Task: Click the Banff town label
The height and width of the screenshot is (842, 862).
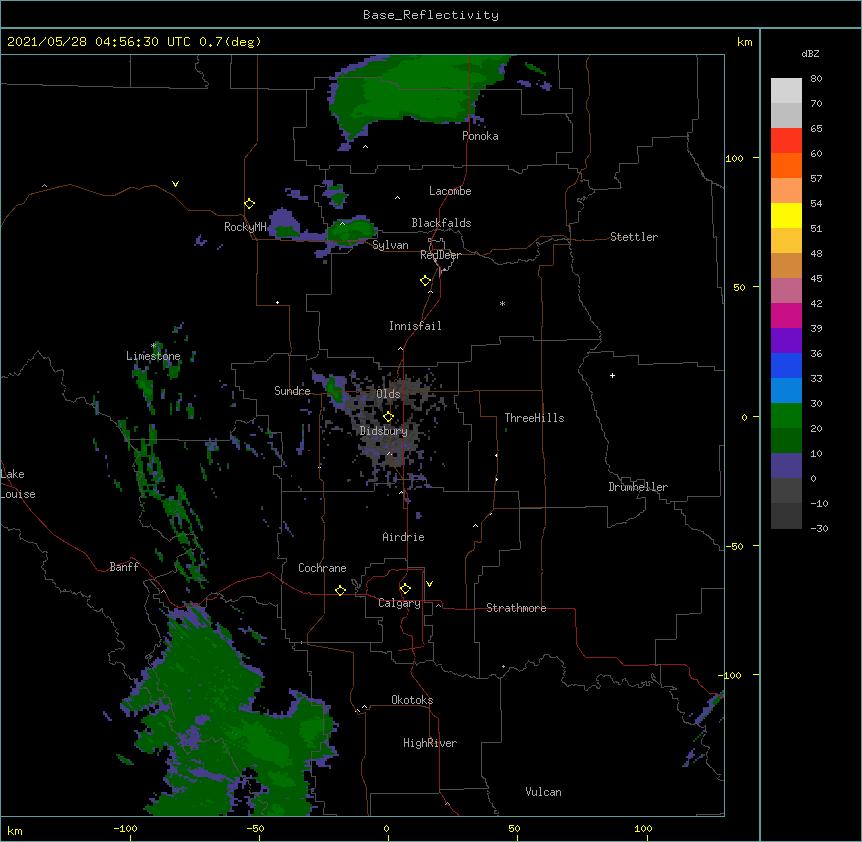Action: point(124,567)
